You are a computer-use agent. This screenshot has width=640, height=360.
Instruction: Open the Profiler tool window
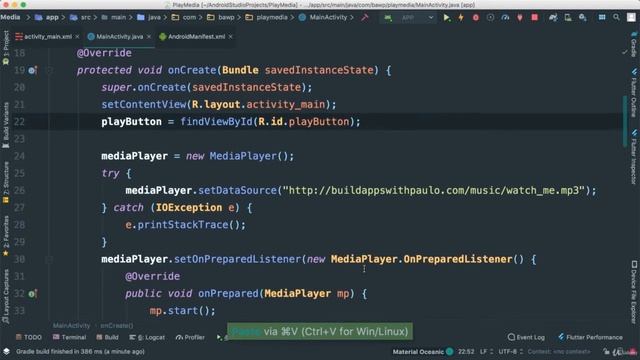(x=190, y=337)
